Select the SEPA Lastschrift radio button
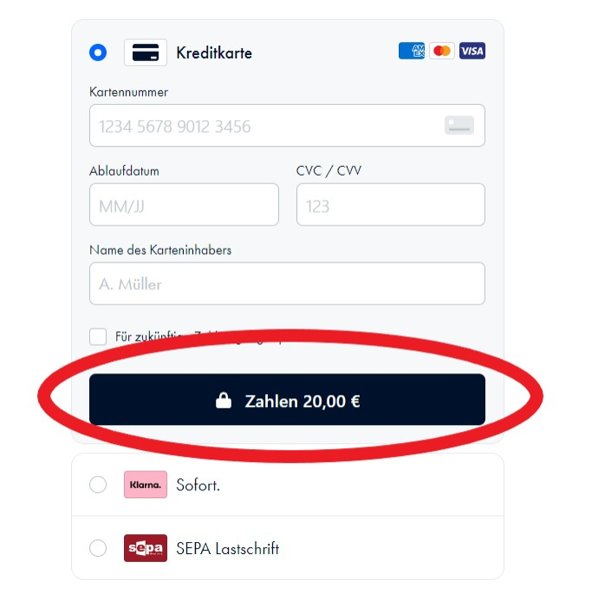Image resolution: width=592 pixels, height=604 pixels. 98,548
